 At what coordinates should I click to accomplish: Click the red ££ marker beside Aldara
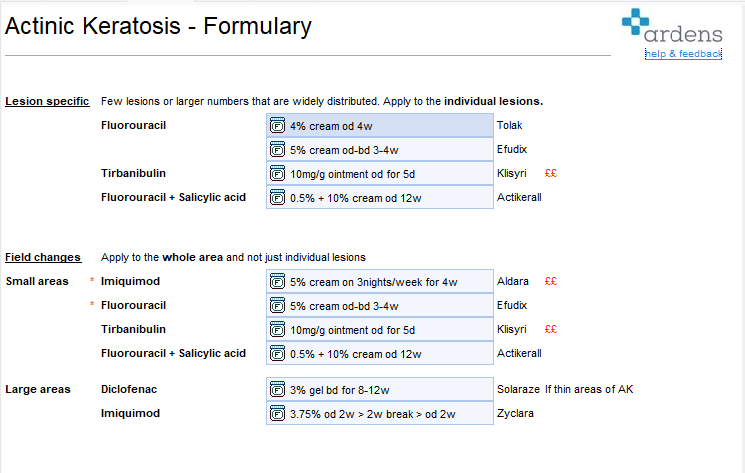coord(550,282)
